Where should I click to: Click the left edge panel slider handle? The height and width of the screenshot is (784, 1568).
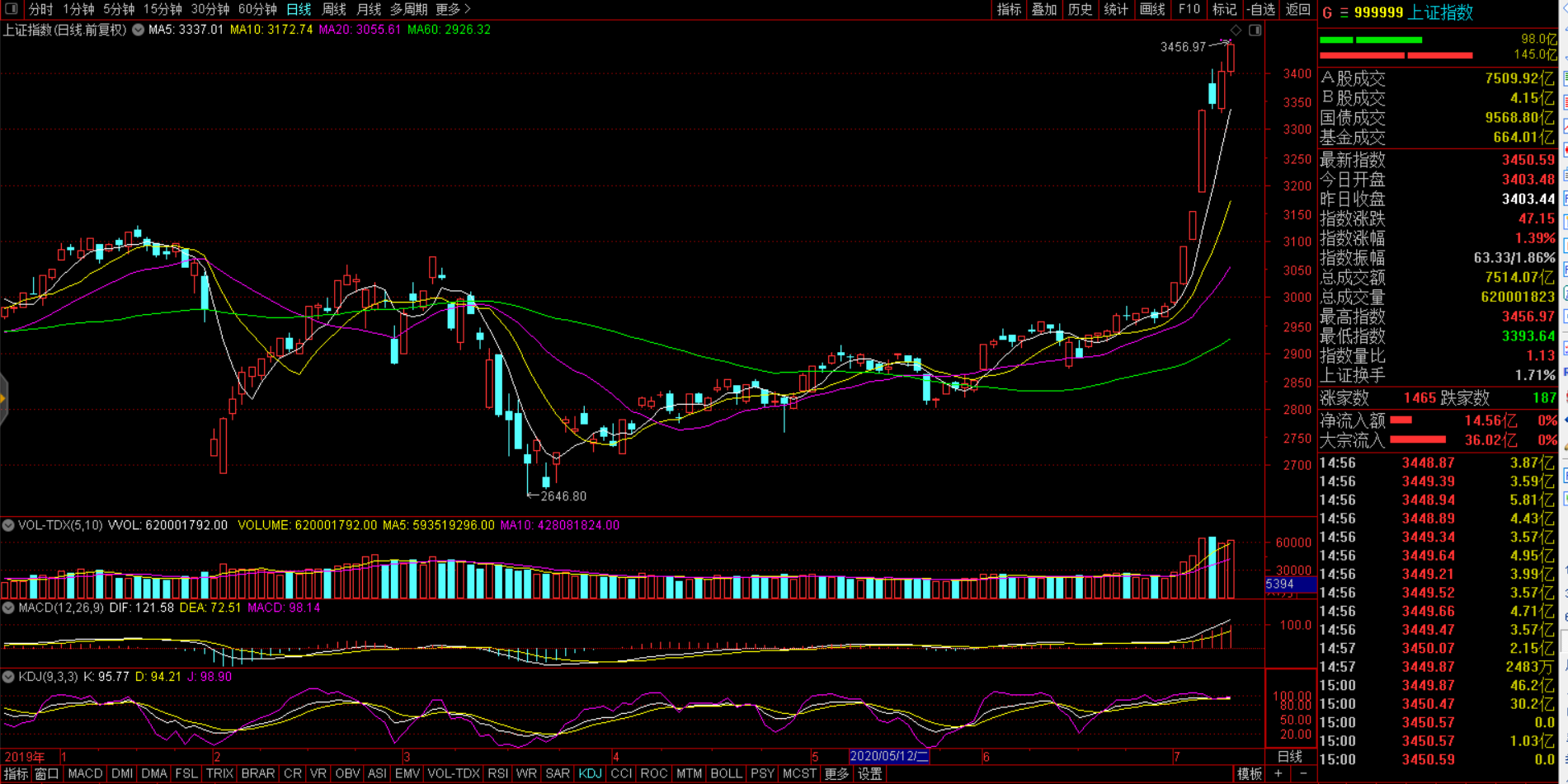3,399
